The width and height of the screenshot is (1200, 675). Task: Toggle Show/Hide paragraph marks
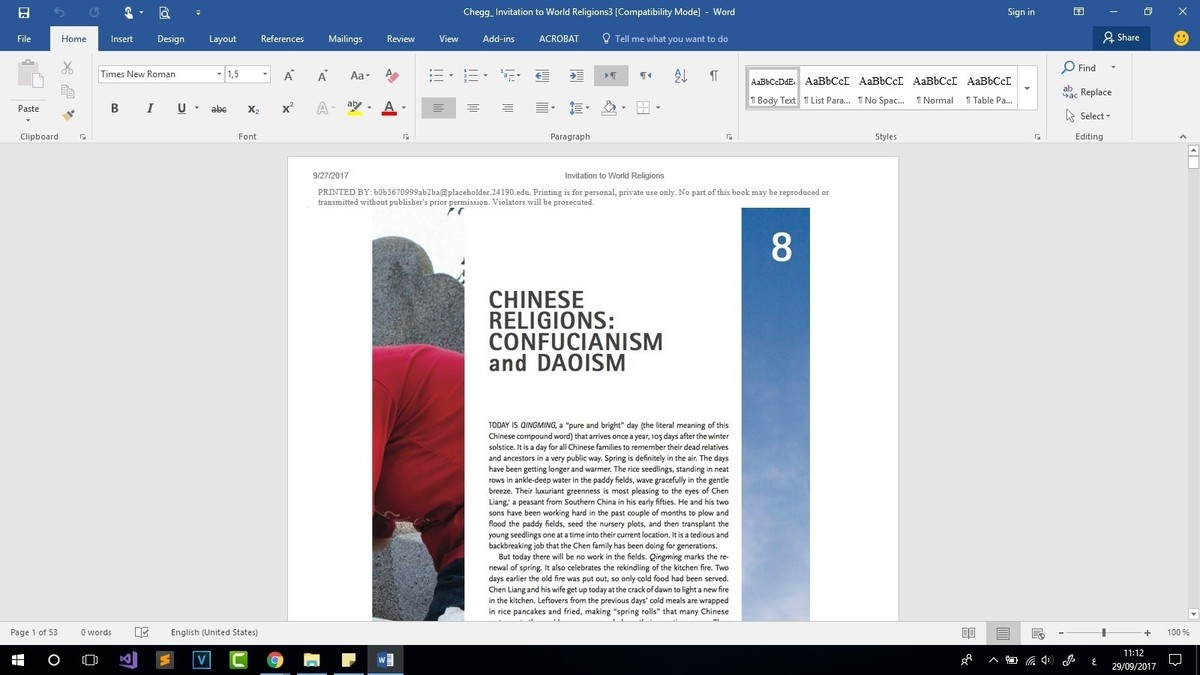(713, 76)
